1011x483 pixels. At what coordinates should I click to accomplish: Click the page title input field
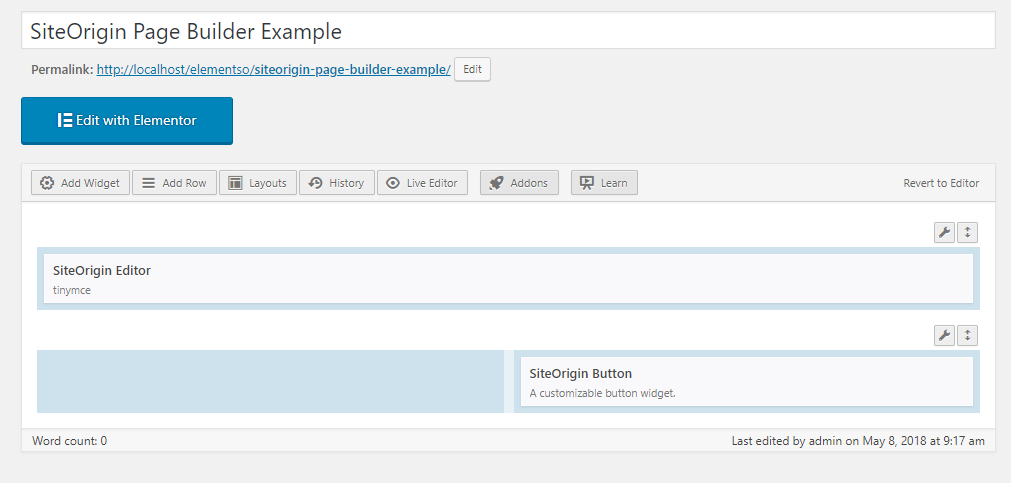508,31
